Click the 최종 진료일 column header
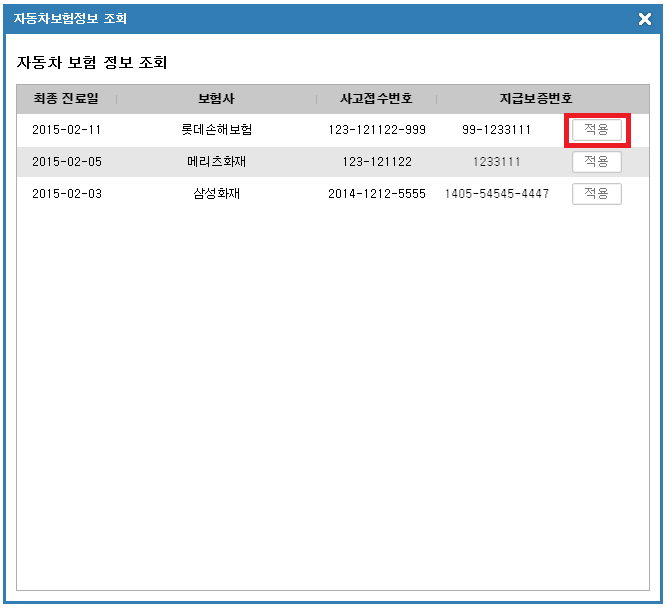Screen dimensions: 669x609 point(66,99)
